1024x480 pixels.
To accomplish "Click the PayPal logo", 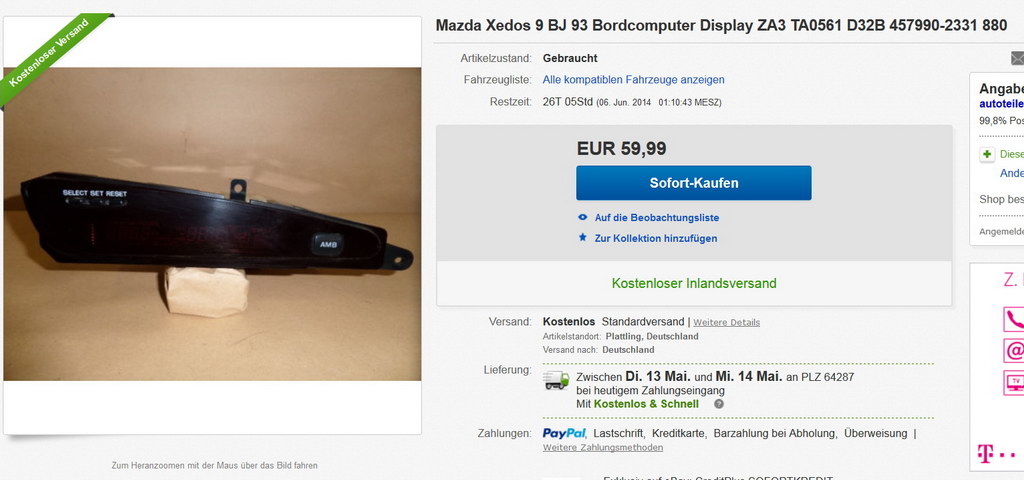I will (x=564, y=433).
